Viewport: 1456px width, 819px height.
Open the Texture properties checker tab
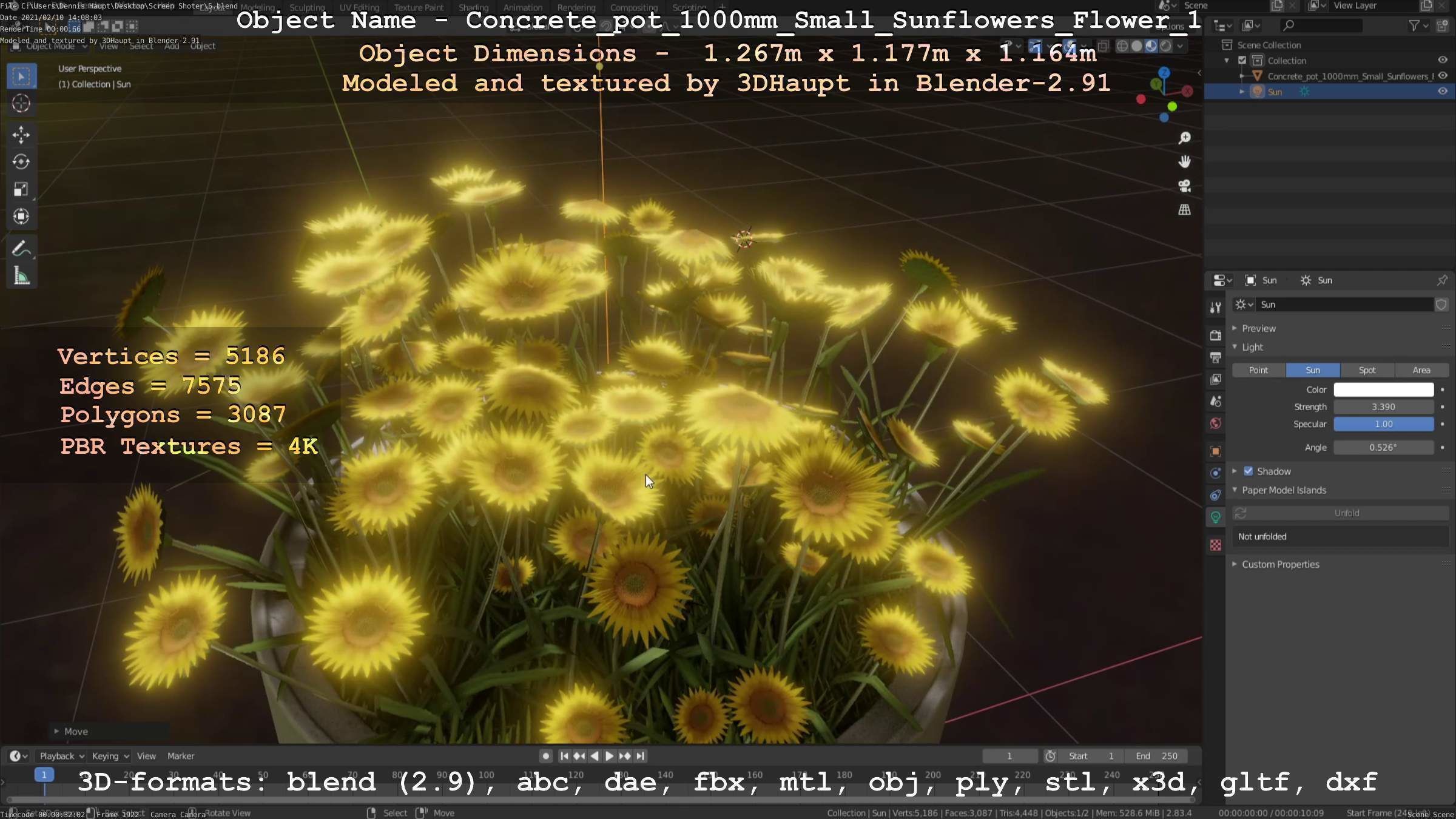[x=1215, y=545]
